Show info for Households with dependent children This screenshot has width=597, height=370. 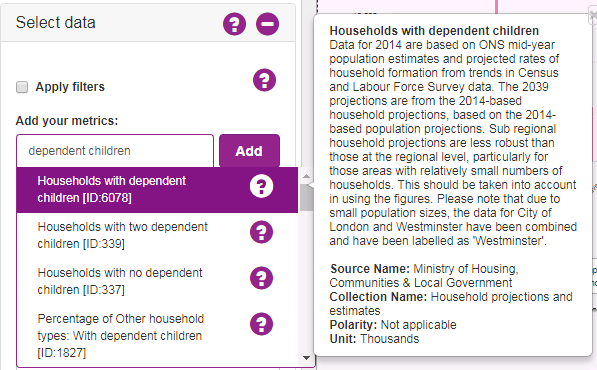tap(261, 186)
